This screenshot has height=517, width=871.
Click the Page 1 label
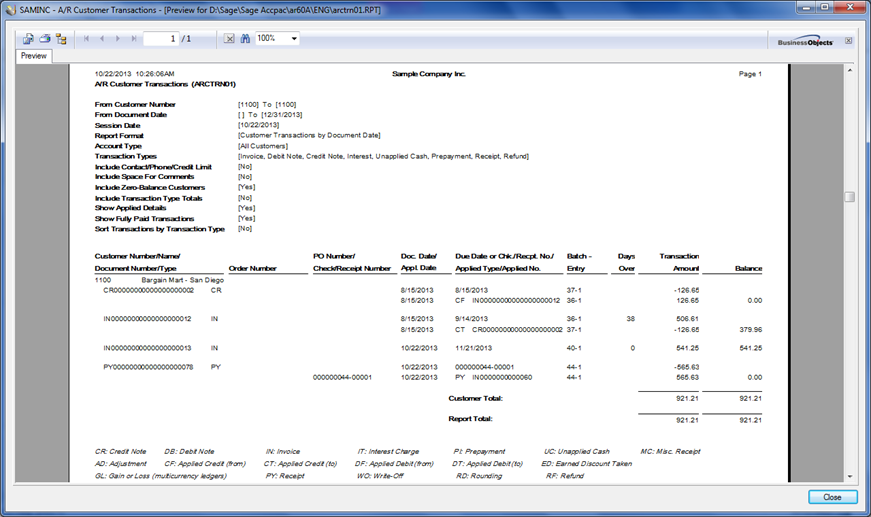(x=750, y=74)
